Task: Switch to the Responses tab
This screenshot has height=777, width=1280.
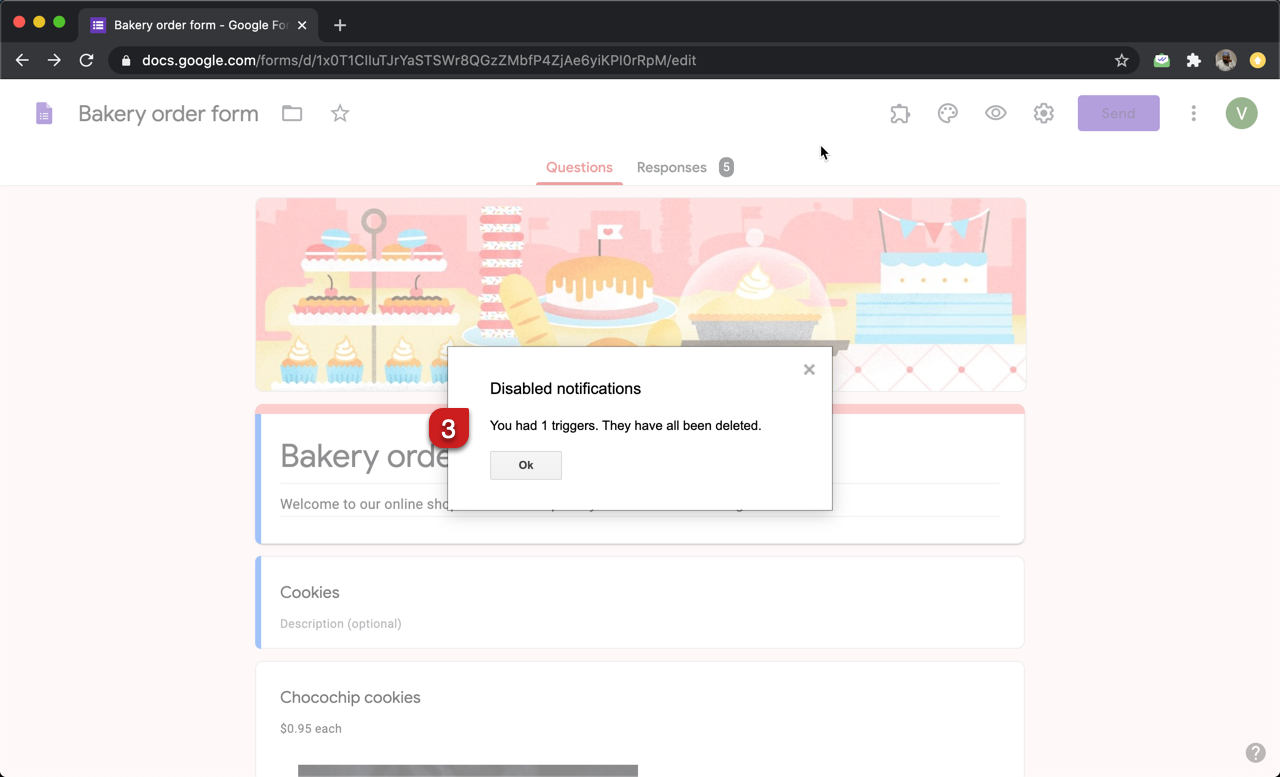Action: (671, 167)
